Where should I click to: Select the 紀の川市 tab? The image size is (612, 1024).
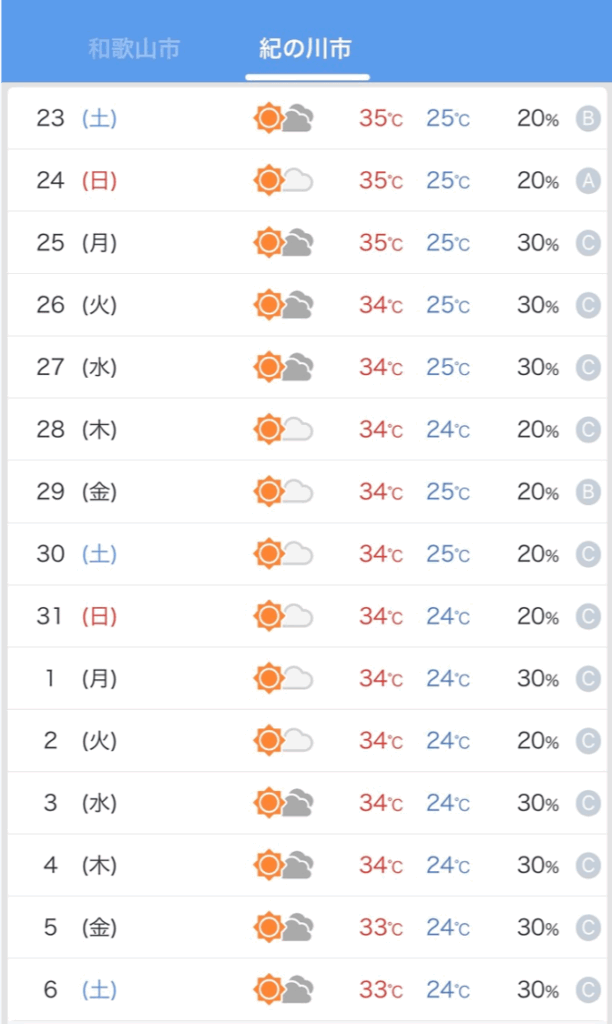tap(306, 49)
